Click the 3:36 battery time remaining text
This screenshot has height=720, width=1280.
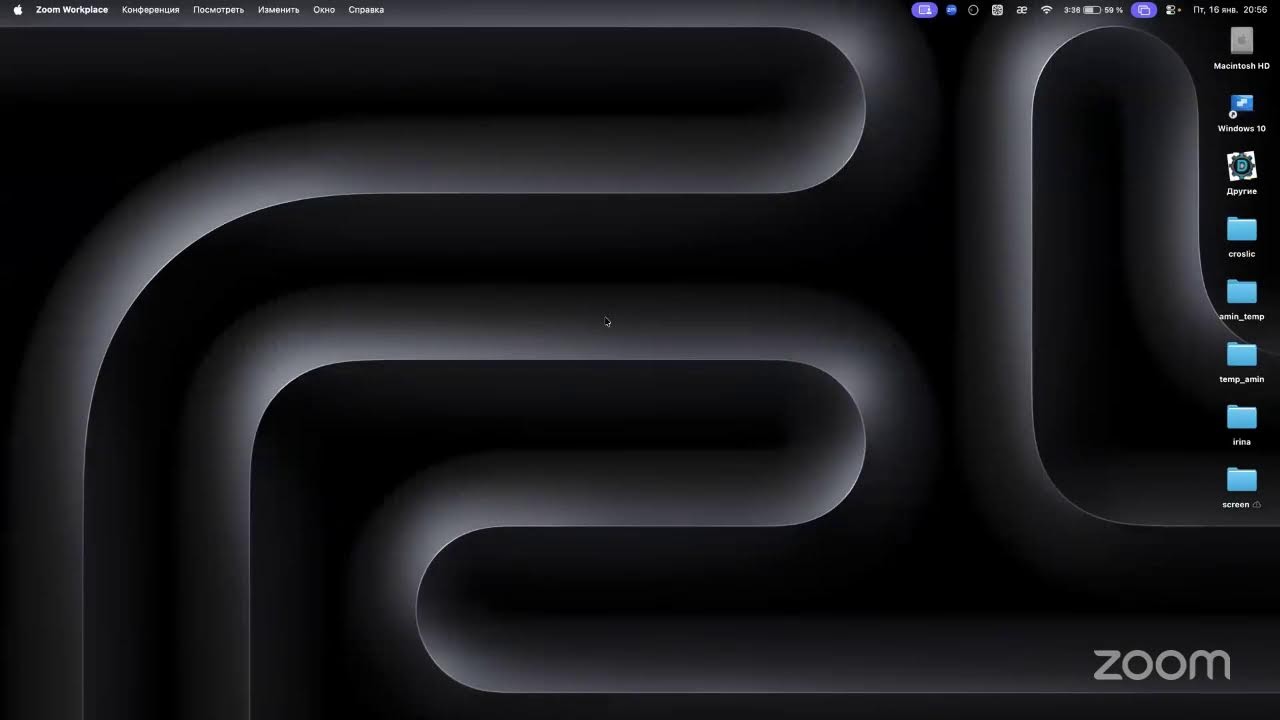click(1072, 10)
